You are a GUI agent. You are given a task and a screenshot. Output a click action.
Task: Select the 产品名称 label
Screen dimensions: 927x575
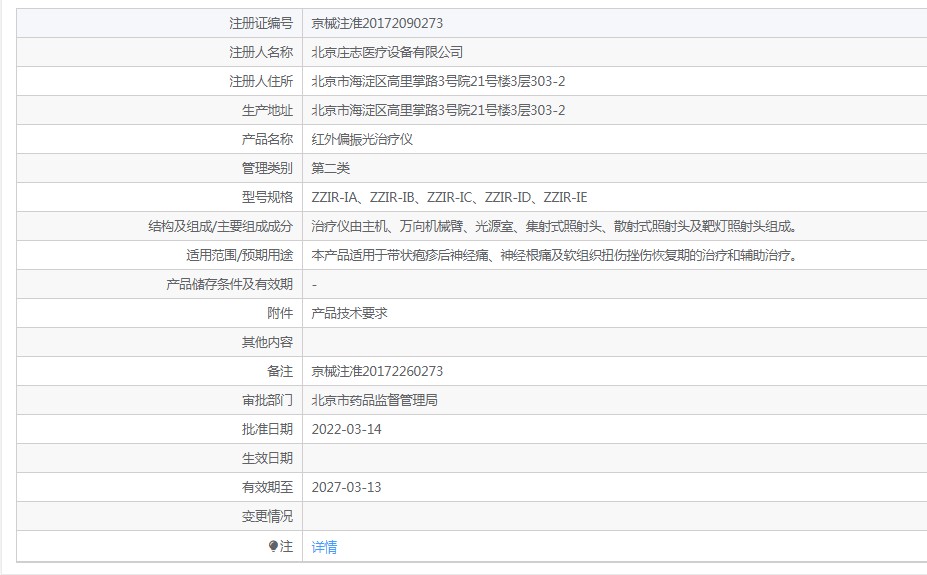pyautogui.click(x=267, y=139)
